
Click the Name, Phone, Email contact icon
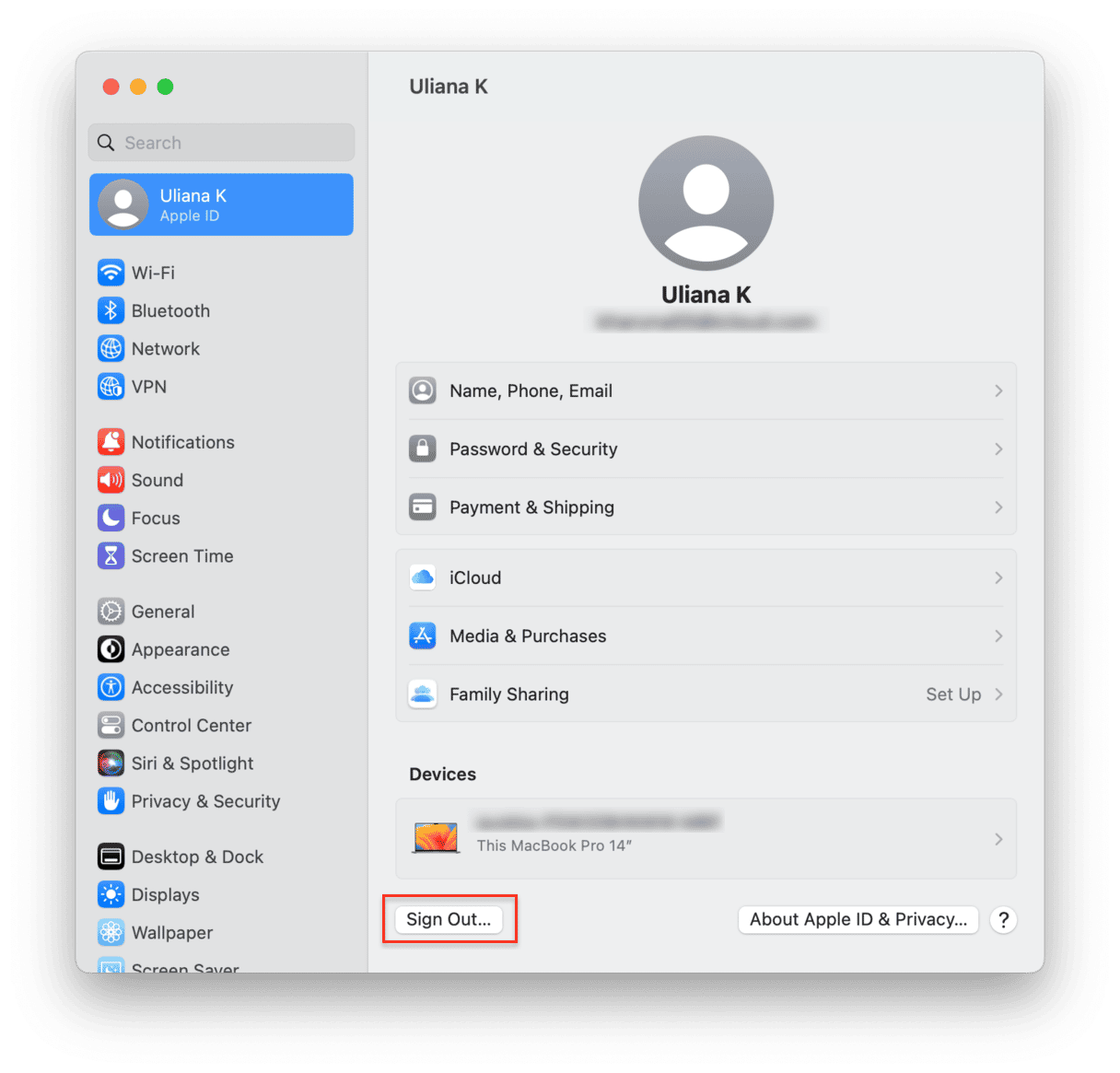pyautogui.click(x=423, y=391)
